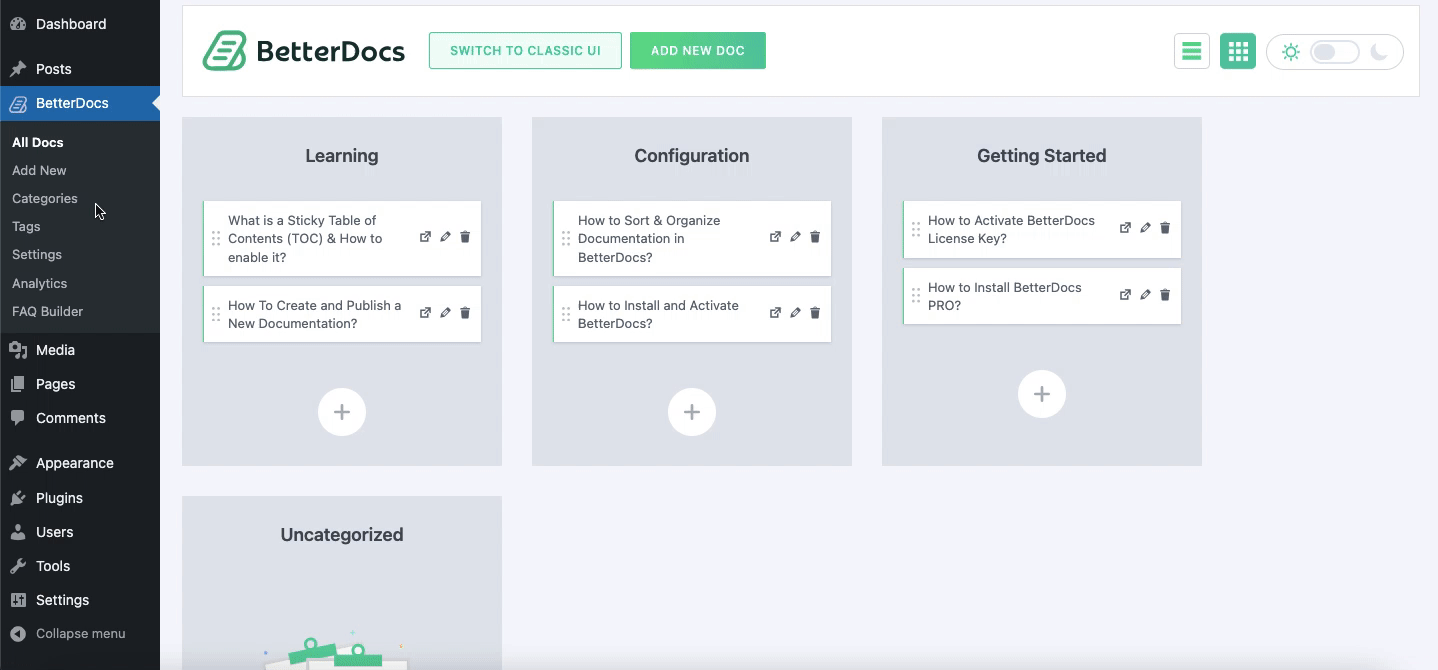
Task: Delete the Sticky Table of Contents doc
Action: click(x=465, y=238)
